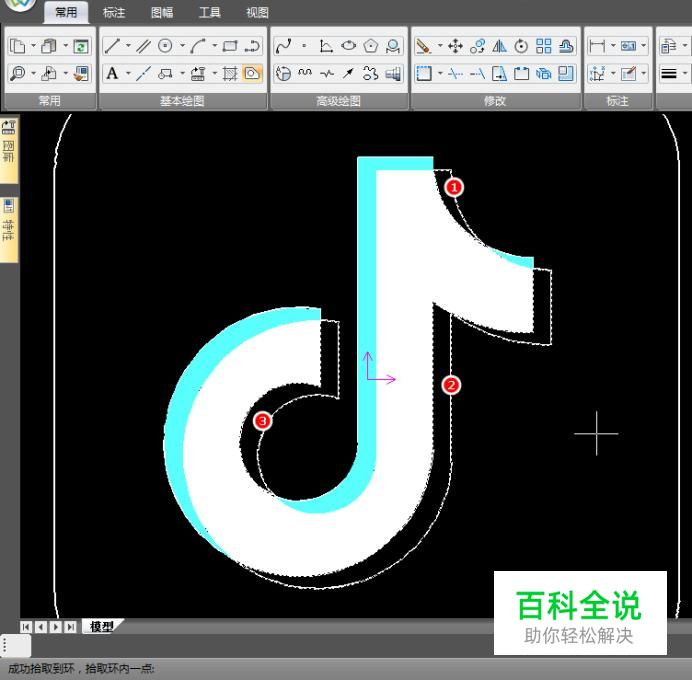Jump to the first sheet with navigation arrow
This screenshot has width=692, height=680.
[26, 627]
